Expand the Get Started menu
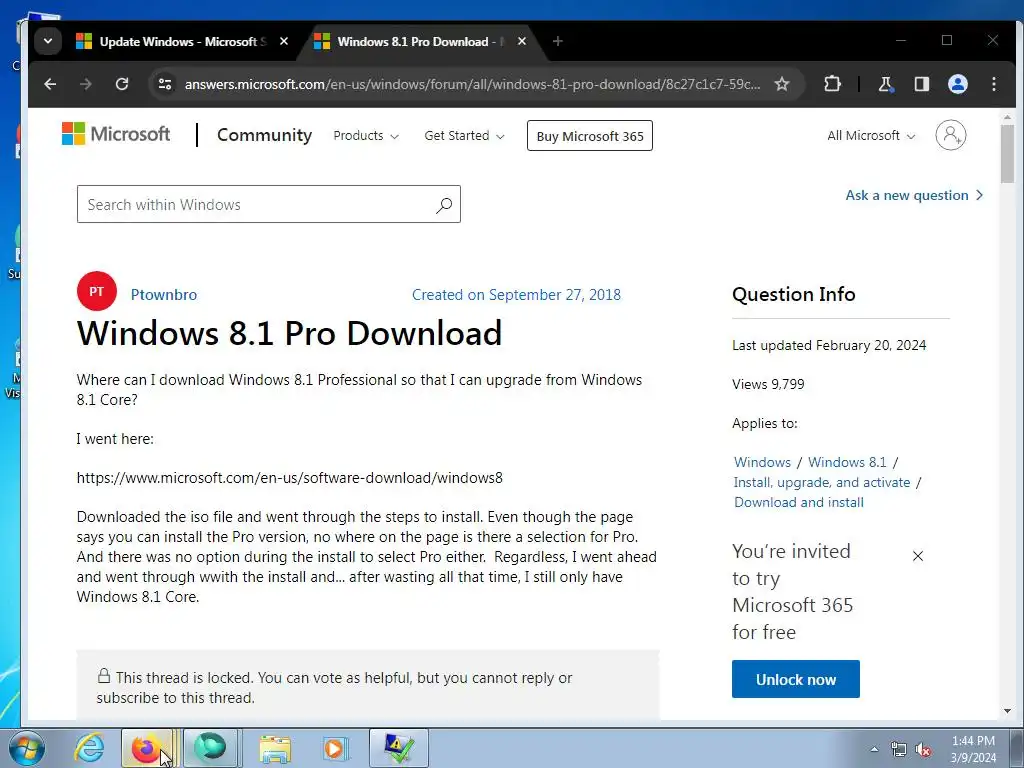 pos(464,136)
